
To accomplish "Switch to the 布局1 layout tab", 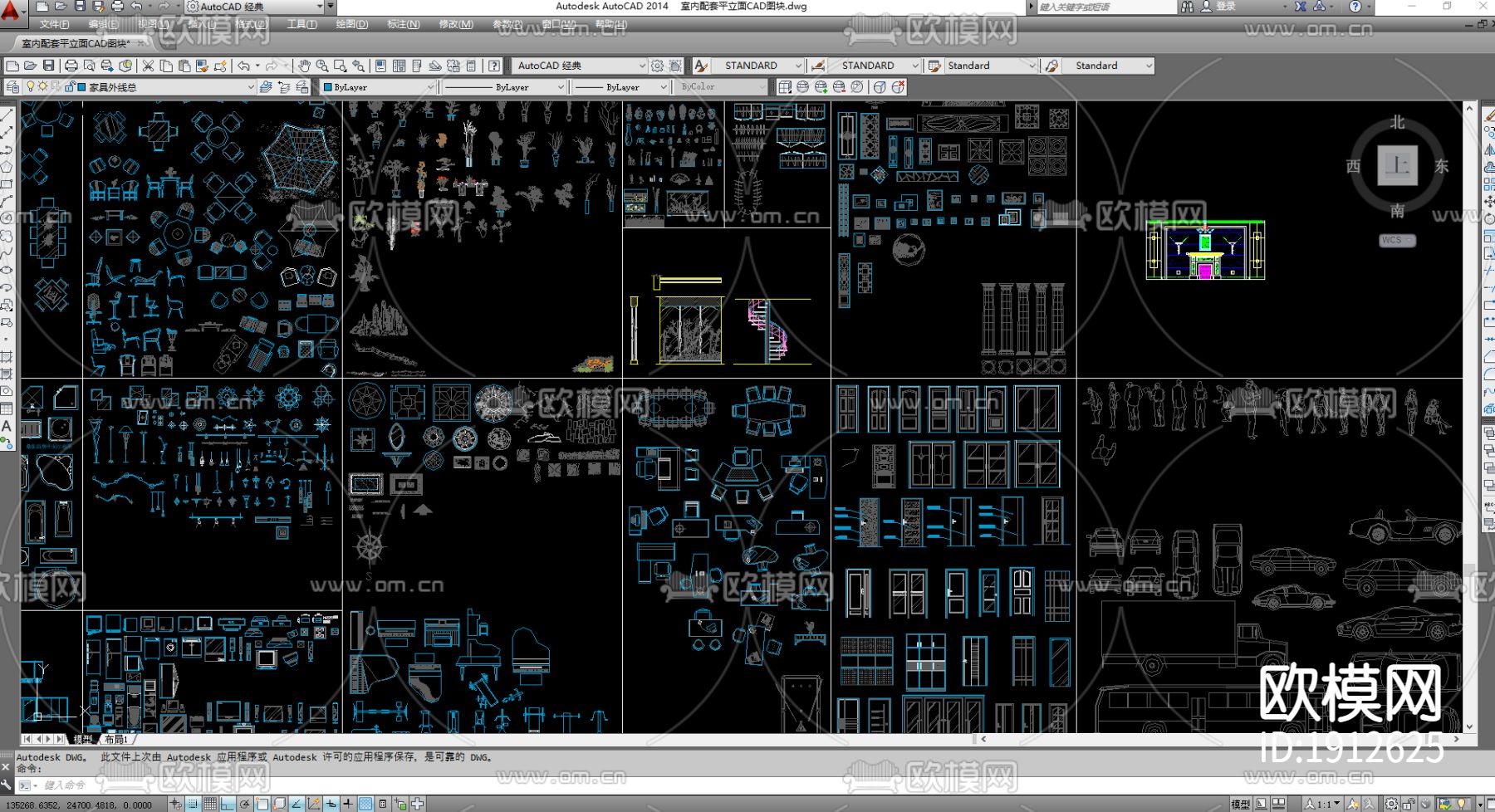I will point(116,739).
